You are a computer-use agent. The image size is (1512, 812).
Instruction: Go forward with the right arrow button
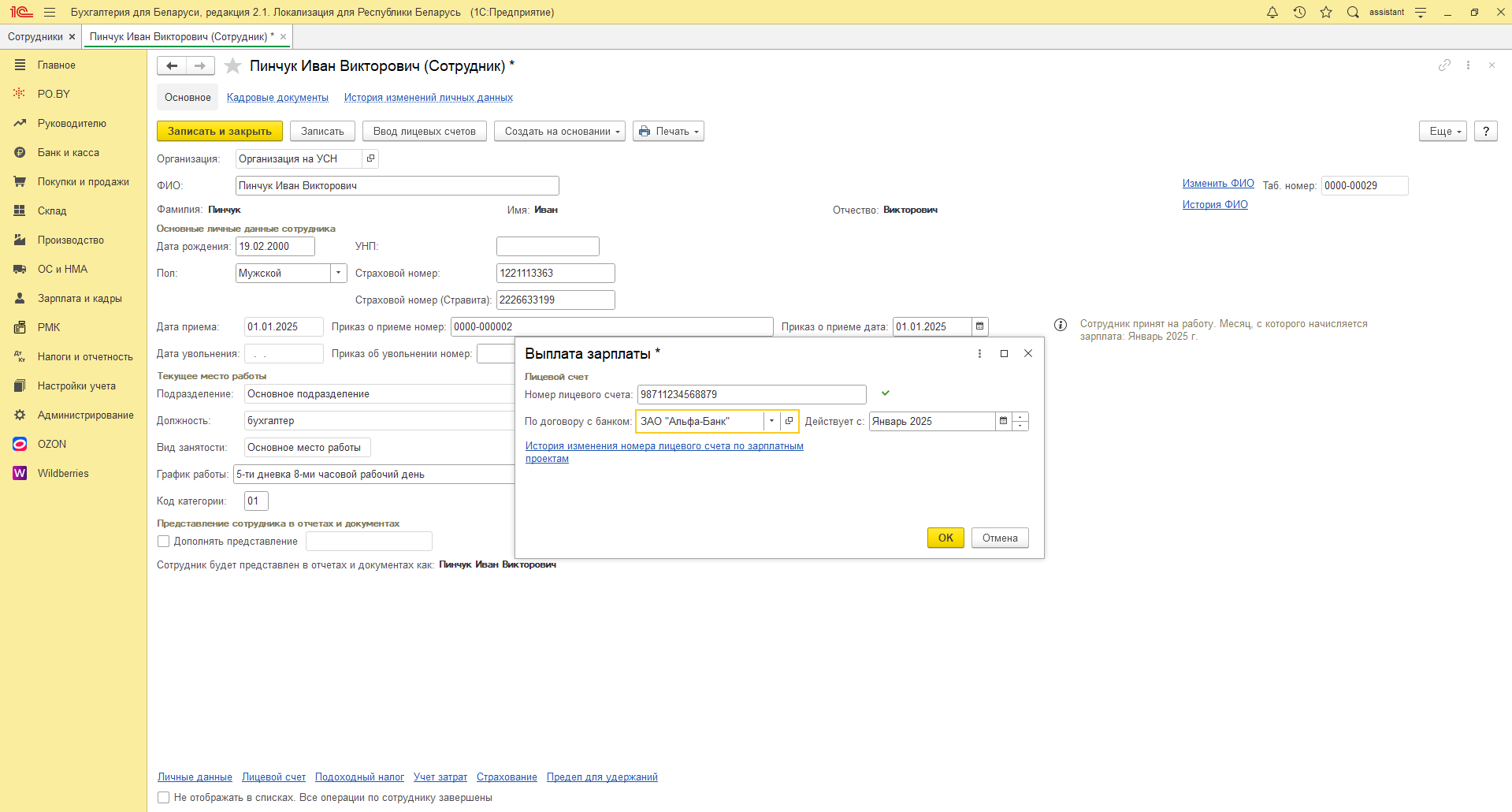pyautogui.click(x=200, y=66)
